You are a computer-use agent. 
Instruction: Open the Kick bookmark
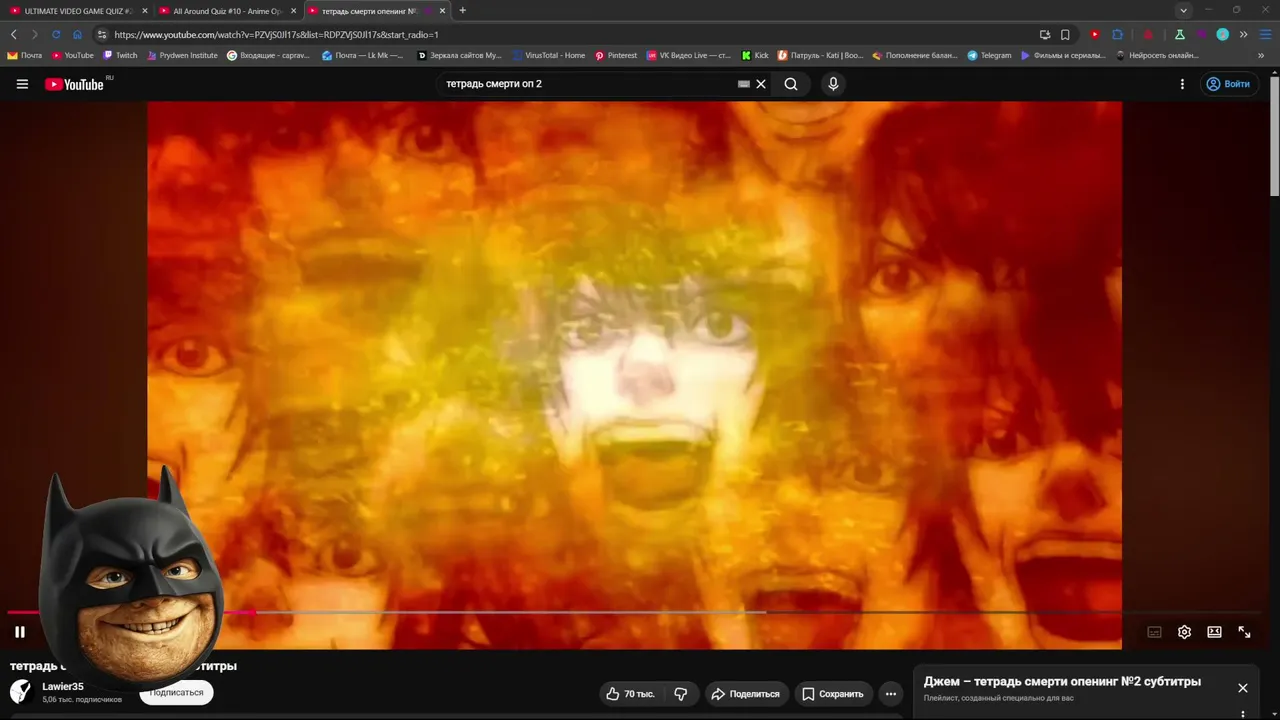tap(755, 55)
